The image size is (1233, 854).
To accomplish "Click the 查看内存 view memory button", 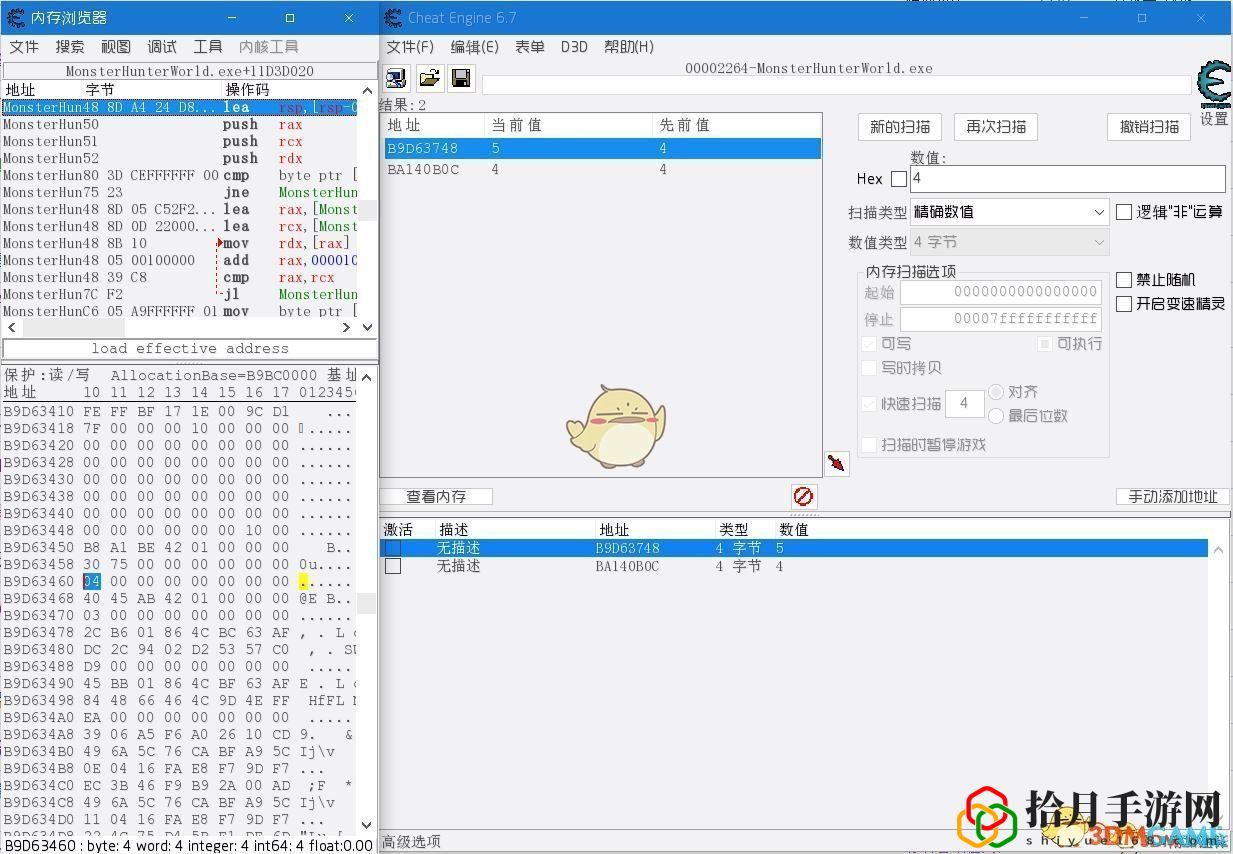I will click(x=437, y=496).
